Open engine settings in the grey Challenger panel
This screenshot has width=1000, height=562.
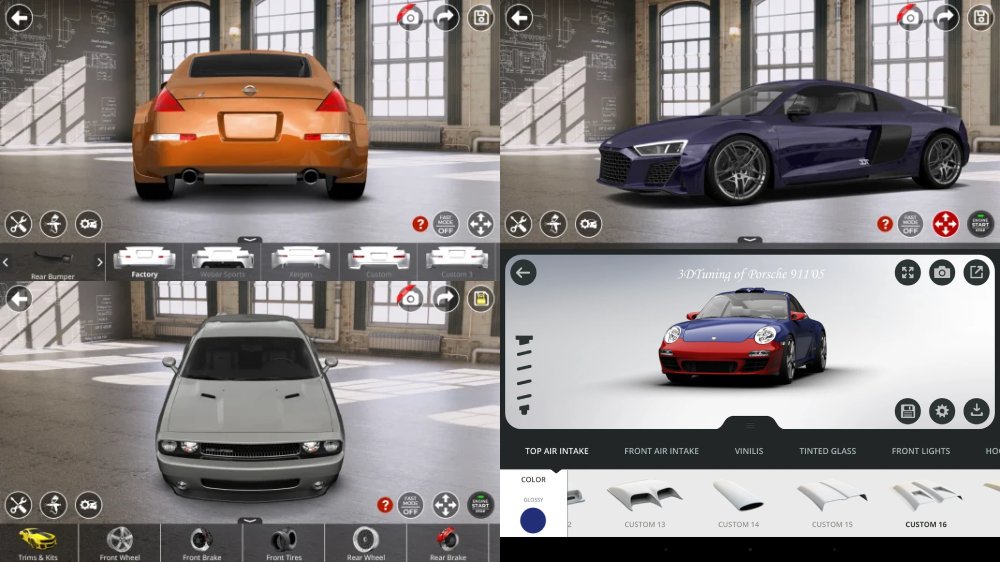tap(89, 505)
